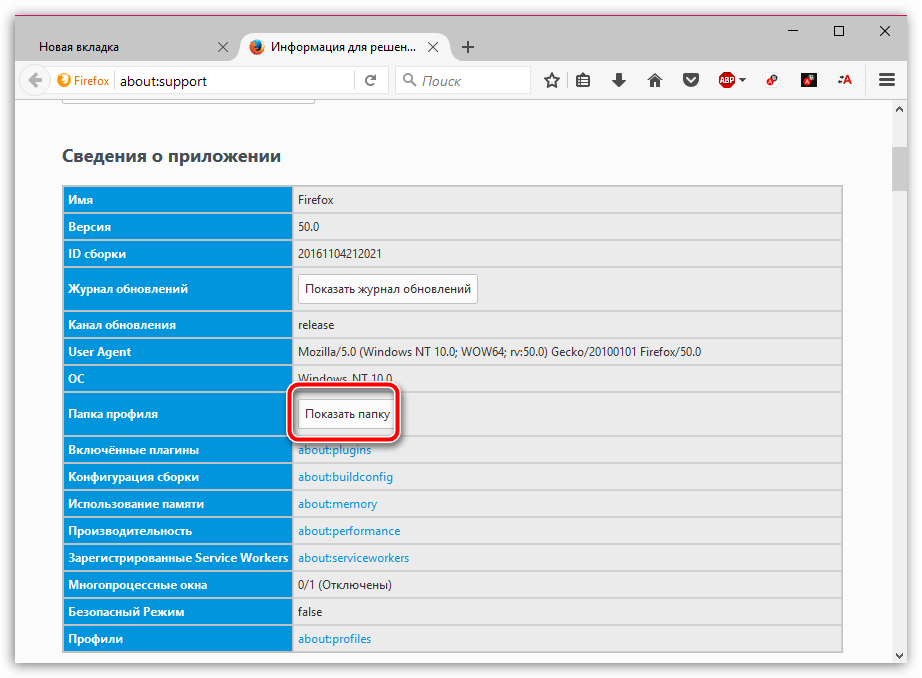Open the about:plugins link
The image size is (922, 678).
click(334, 450)
